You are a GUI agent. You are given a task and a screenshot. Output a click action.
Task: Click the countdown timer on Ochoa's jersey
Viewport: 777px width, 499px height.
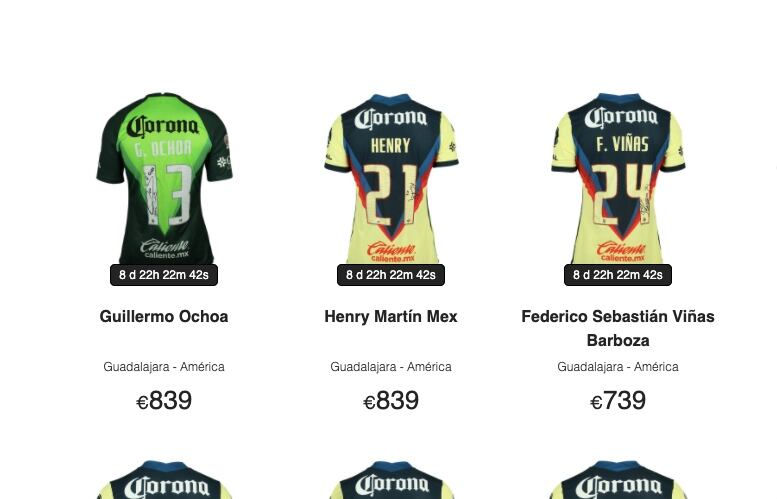(x=164, y=275)
